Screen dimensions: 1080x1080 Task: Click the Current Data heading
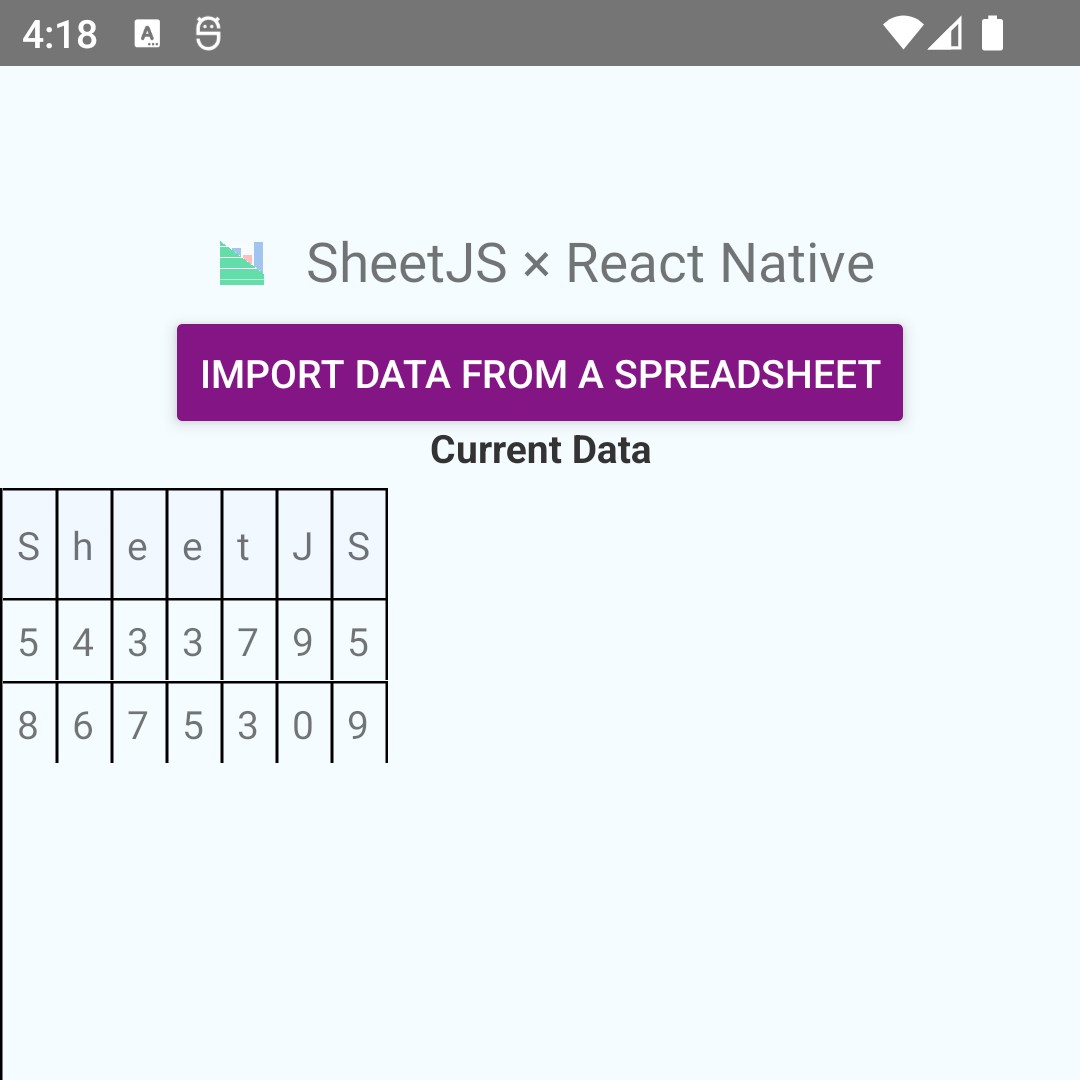point(540,450)
